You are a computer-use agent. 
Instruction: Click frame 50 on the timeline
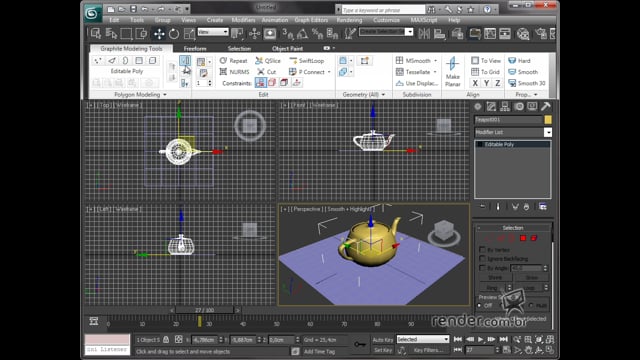(276, 324)
